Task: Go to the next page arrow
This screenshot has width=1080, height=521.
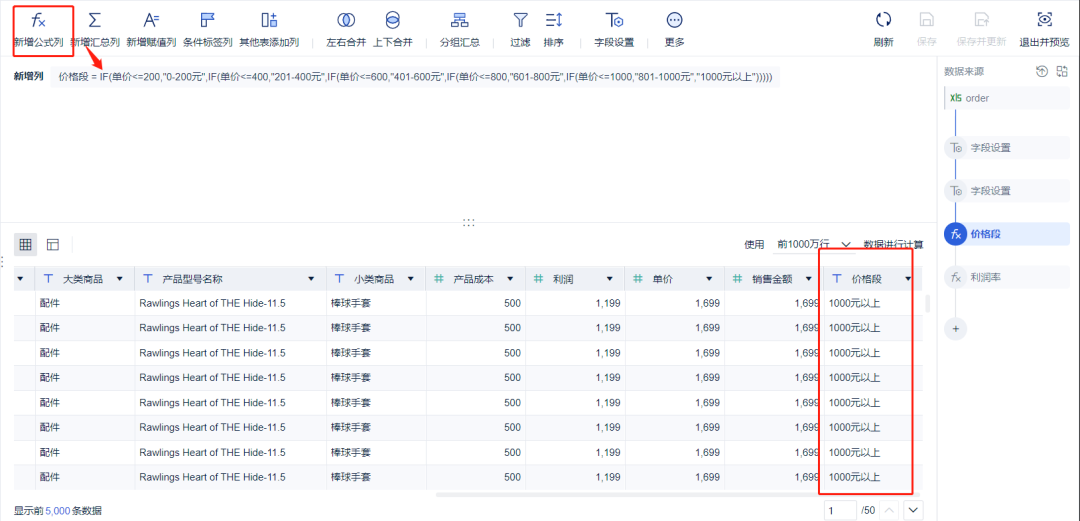Action: (914, 510)
